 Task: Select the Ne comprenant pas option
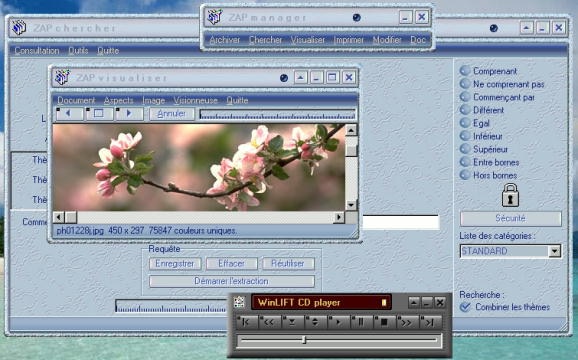tap(465, 84)
